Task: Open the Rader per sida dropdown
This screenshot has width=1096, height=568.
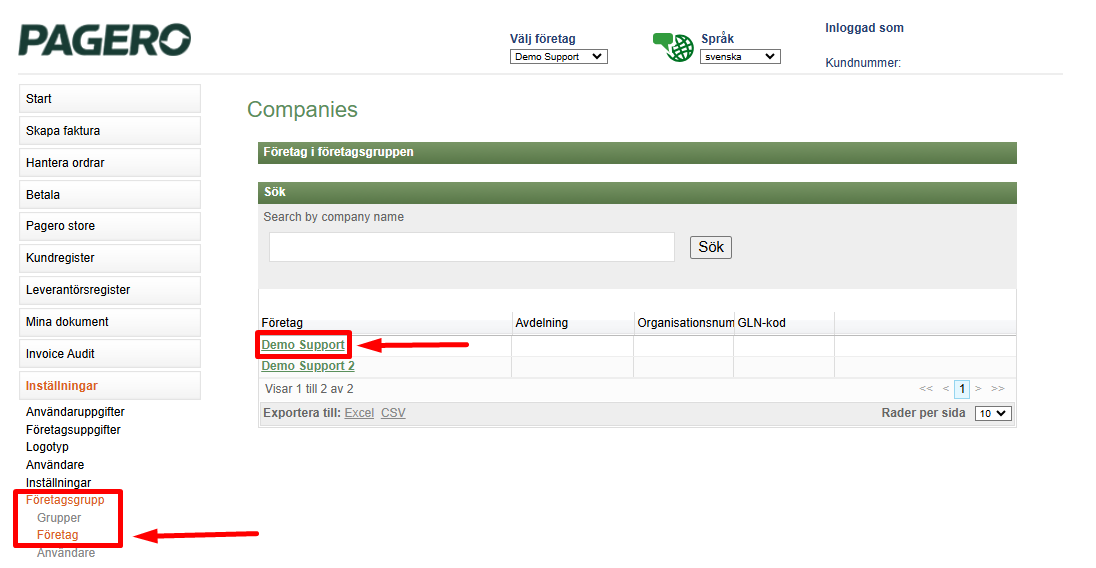Action: click(993, 414)
